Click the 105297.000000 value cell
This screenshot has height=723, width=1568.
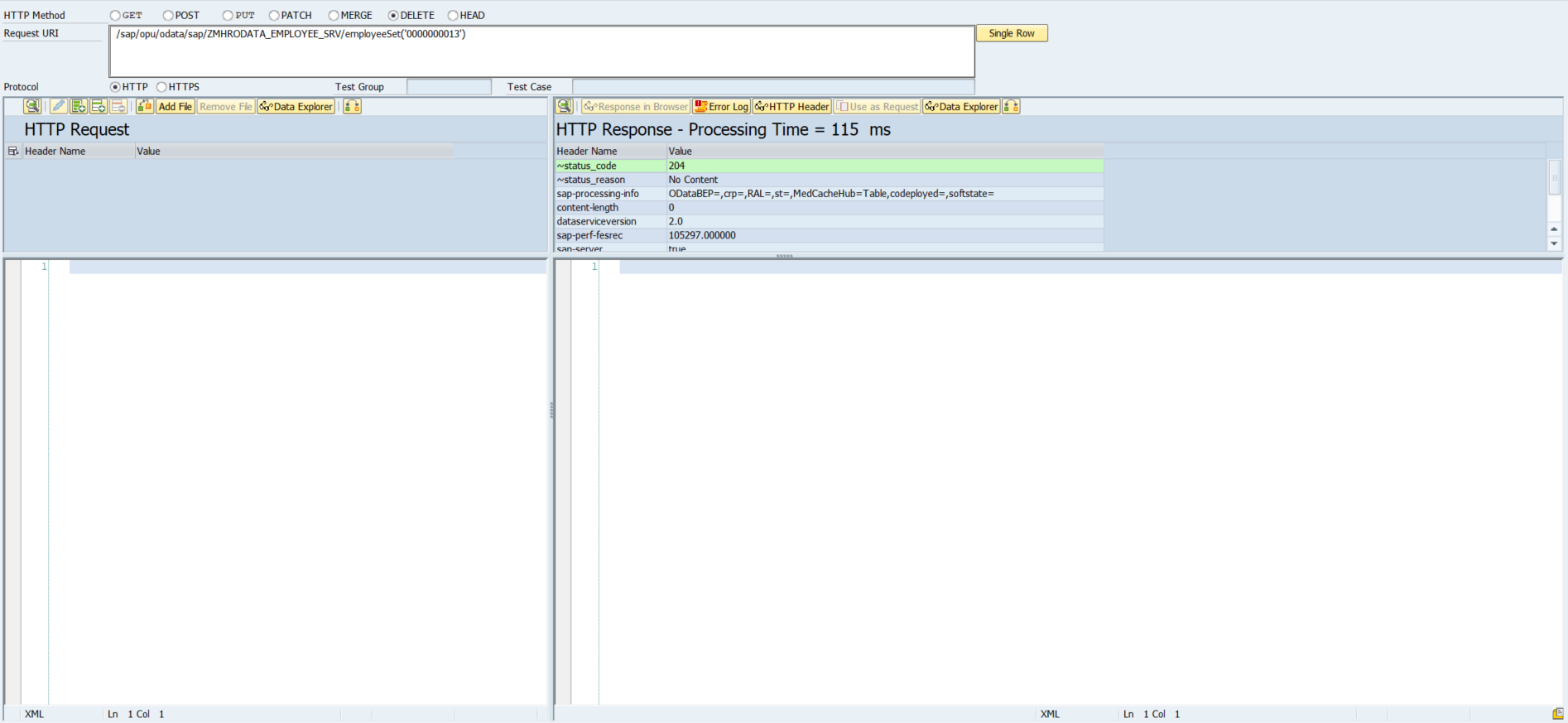point(885,236)
